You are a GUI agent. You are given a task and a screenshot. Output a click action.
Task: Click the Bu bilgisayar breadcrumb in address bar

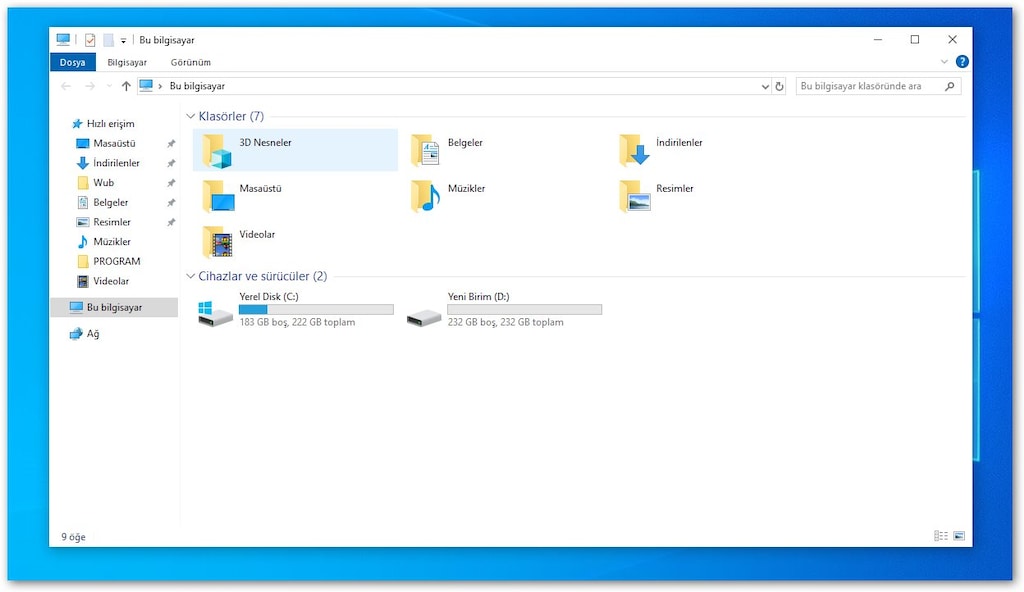[197, 86]
